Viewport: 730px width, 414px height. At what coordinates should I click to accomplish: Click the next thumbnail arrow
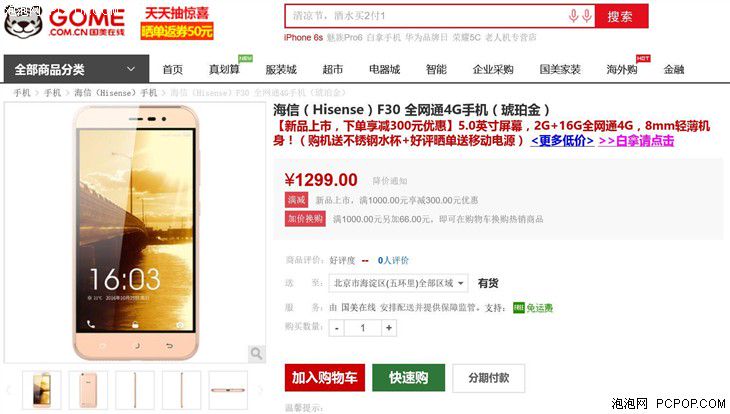(x=260, y=390)
